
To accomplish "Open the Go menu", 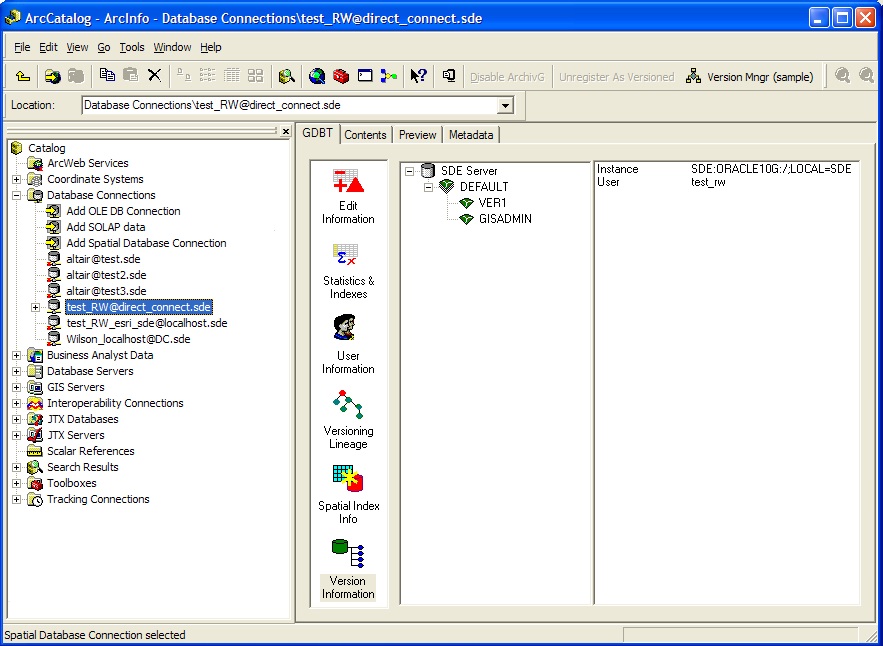I will pyautogui.click(x=104, y=47).
